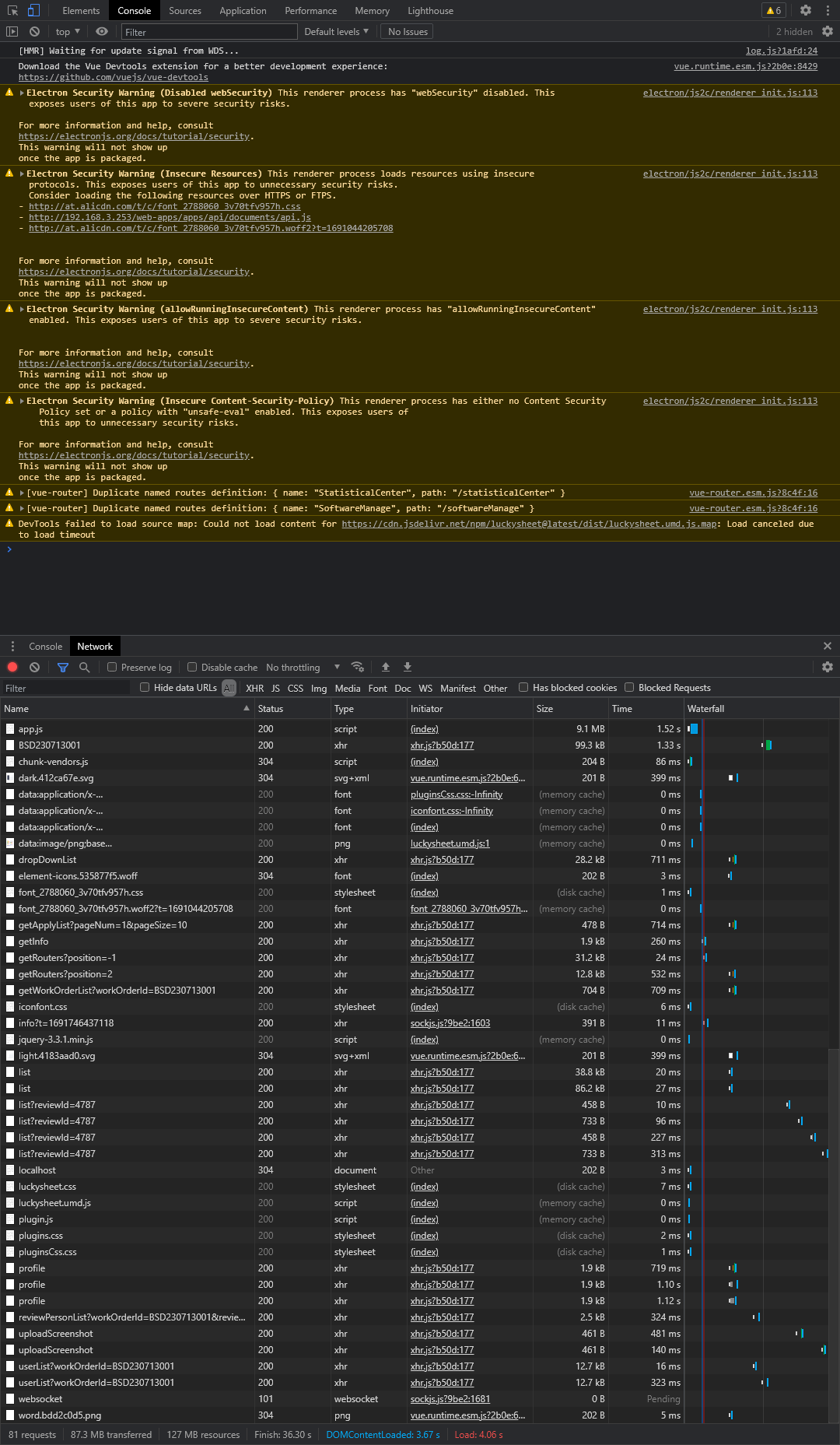840x1445 pixels.
Task: Toggle the network filter funnel icon
Action: pyautogui.click(x=63, y=668)
